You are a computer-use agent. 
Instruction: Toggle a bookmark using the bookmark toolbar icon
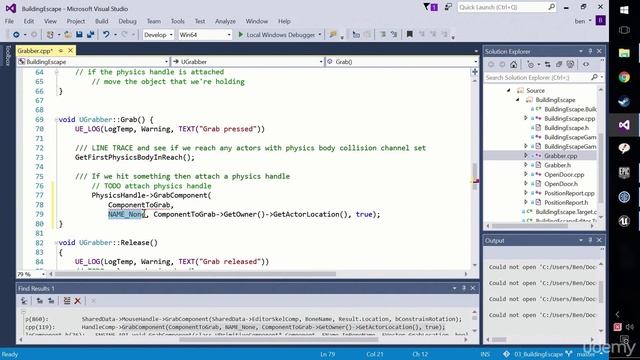409,35
